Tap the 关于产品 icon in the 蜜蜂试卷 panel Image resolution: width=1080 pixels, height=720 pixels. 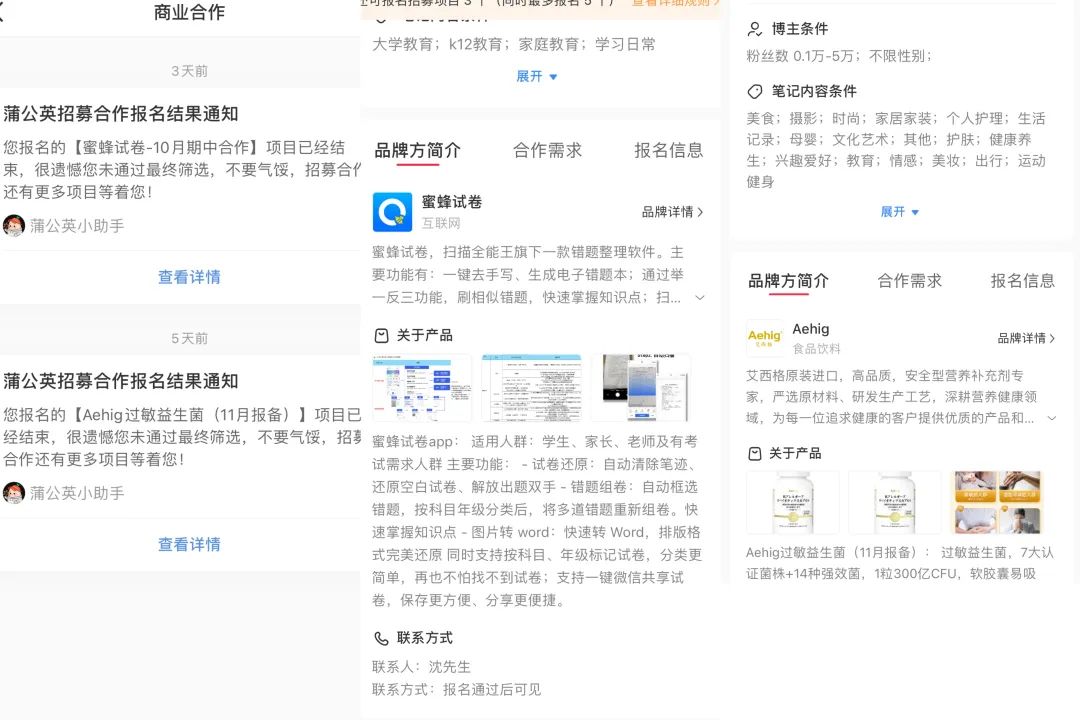[x=381, y=336]
